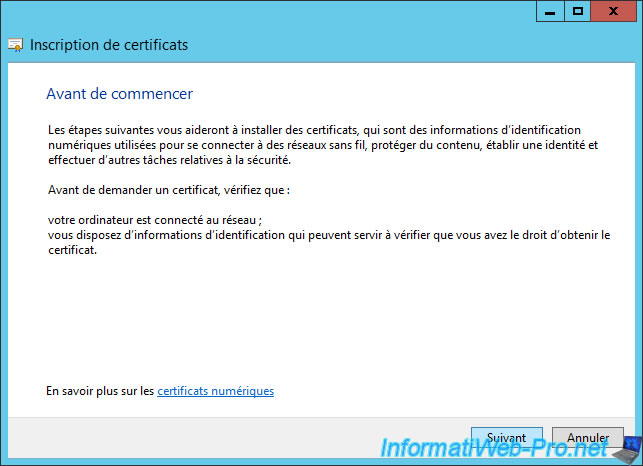Maximize the Inscription de certificats window

coord(577,11)
